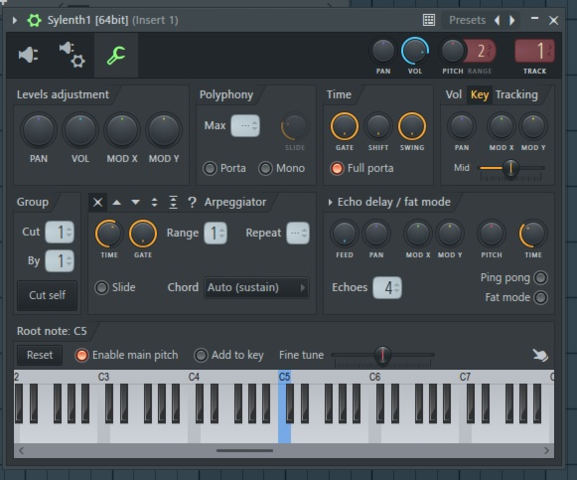Set arpeggiator to up-down sticky mode
The height and width of the screenshot is (480, 577).
(x=173, y=202)
